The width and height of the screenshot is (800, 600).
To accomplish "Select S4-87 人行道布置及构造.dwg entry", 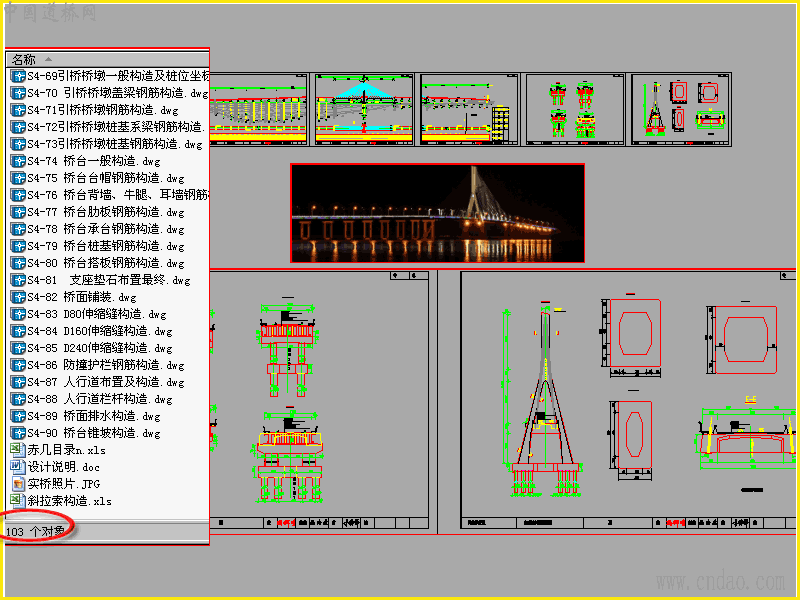I will (106, 382).
